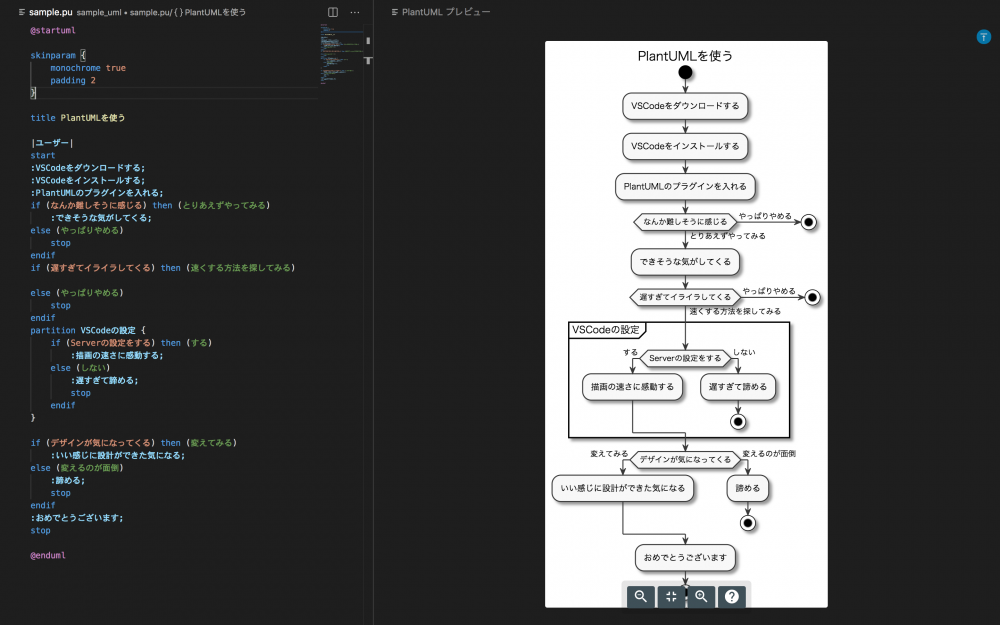Click the VSCodeをダウンロードする diagram node

(686, 106)
